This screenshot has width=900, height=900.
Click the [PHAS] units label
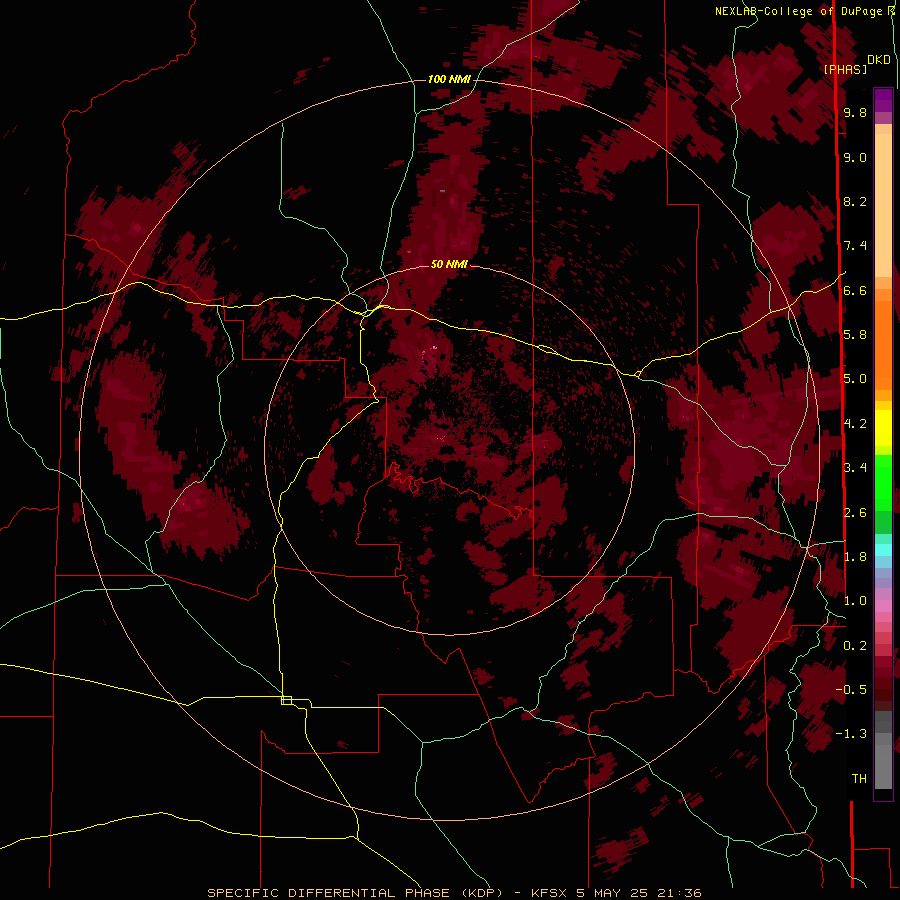point(845,69)
